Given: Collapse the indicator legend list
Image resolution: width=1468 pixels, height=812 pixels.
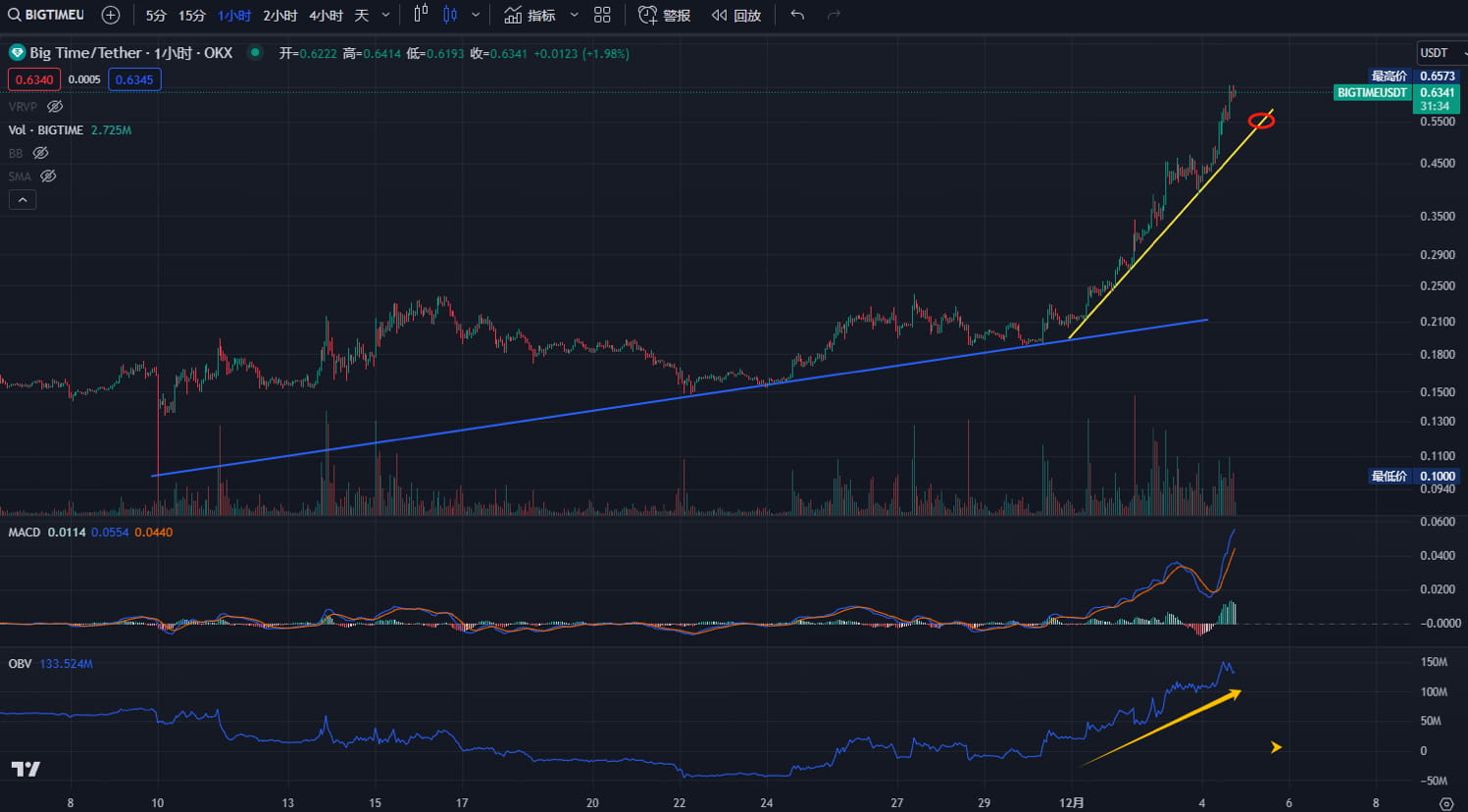Looking at the screenshot, I should (23, 199).
